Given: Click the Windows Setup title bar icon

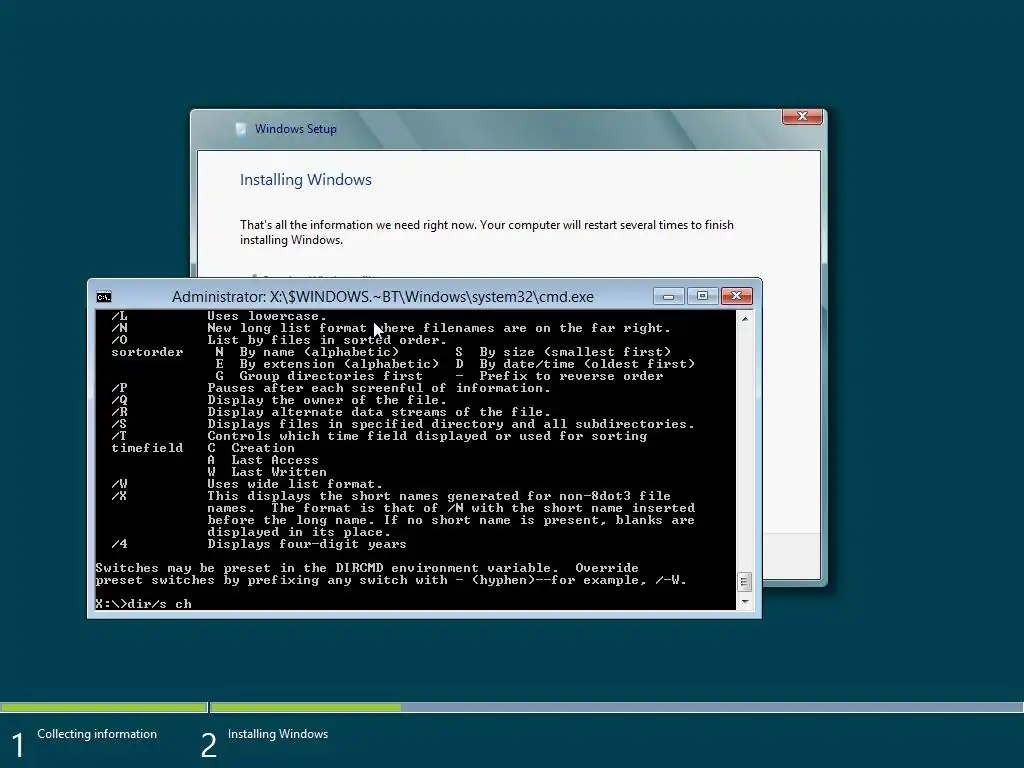Looking at the screenshot, I should tap(241, 129).
